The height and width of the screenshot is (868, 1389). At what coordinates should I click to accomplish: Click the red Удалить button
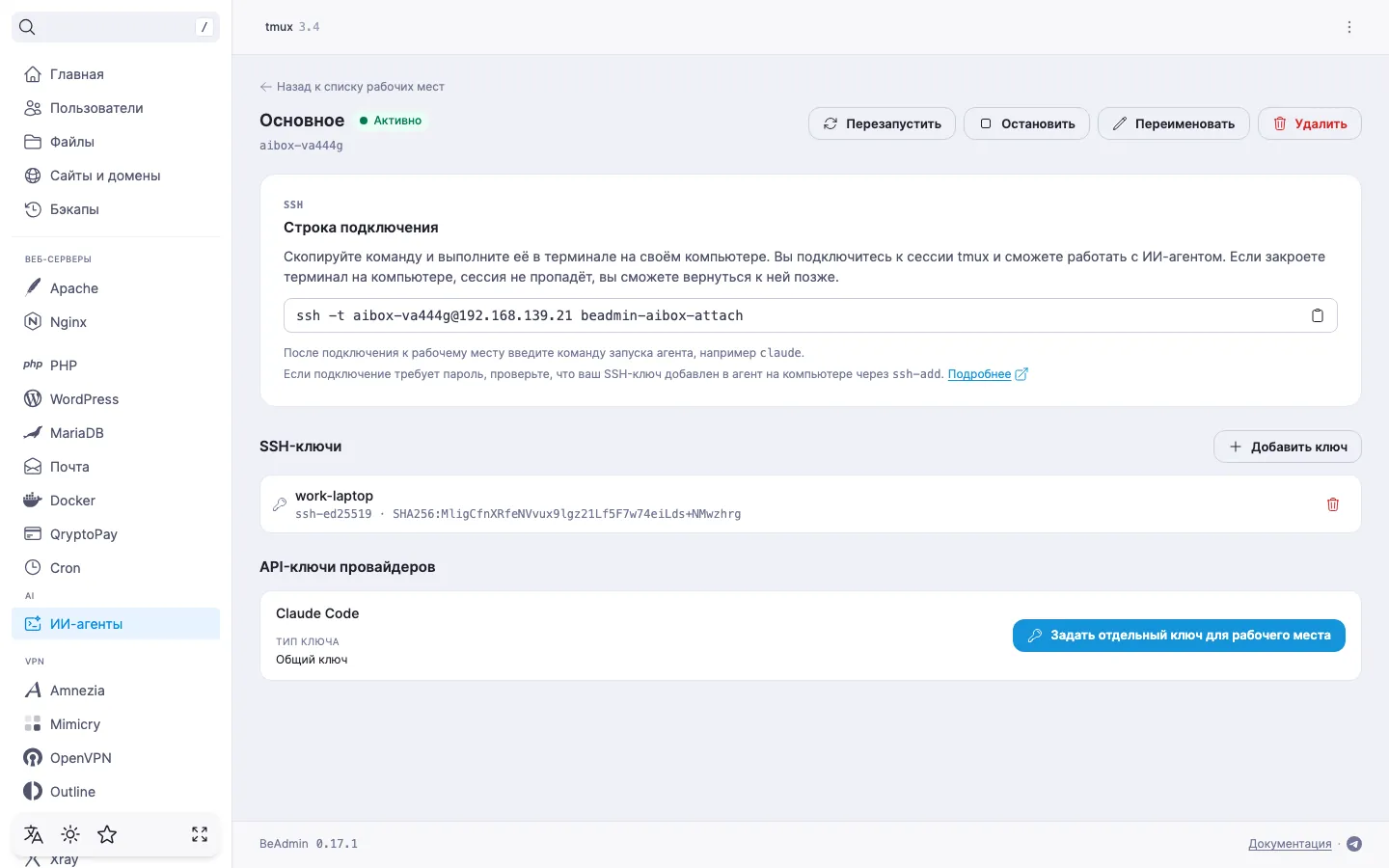point(1309,123)
